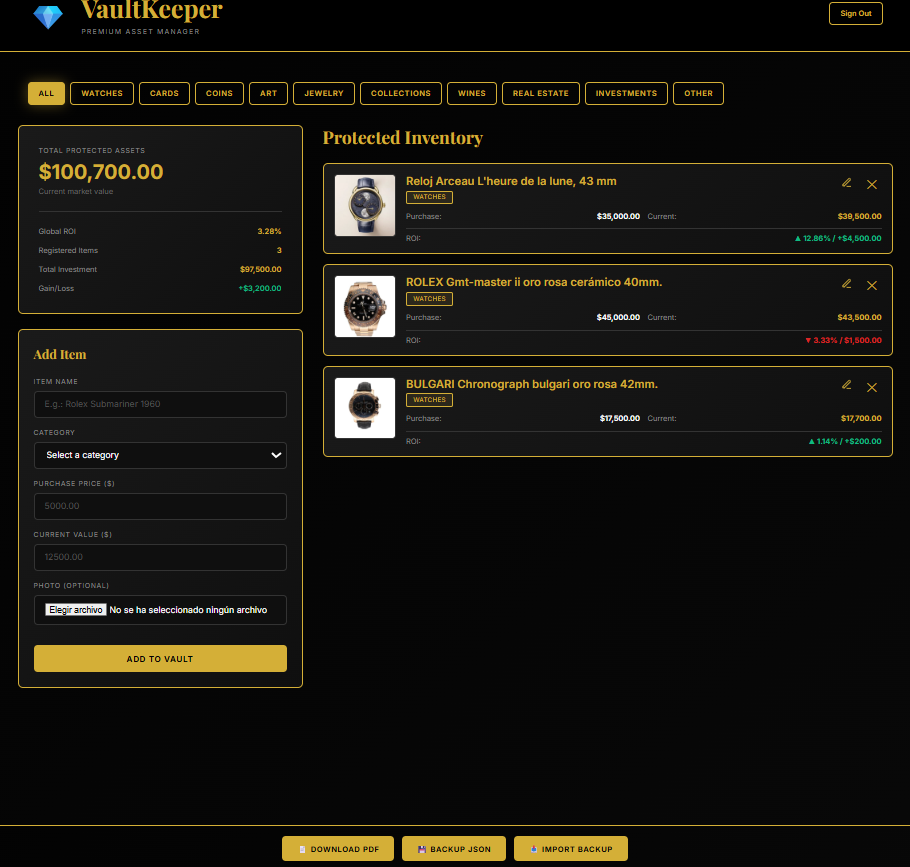
Task: Focus the Purchase Price field
Action: 160,507
